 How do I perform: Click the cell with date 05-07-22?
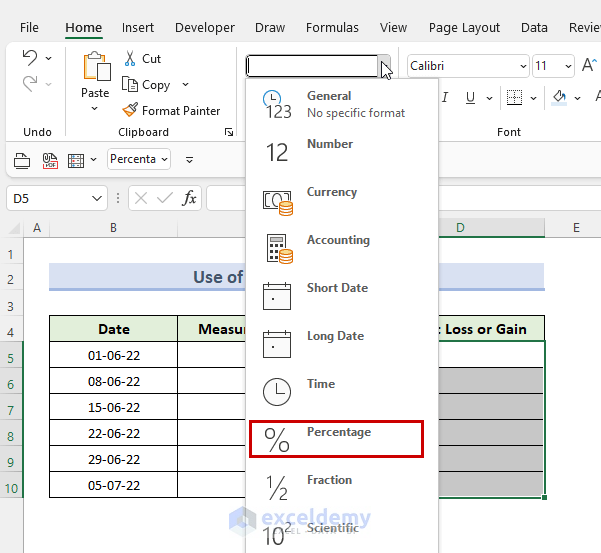114,485
